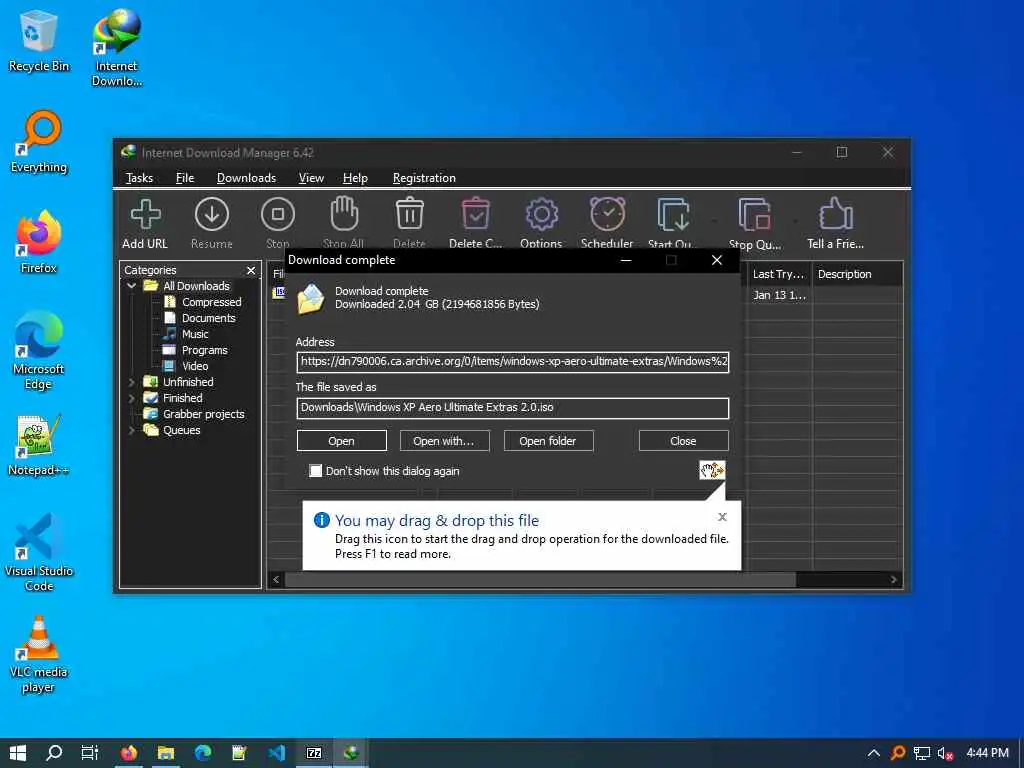The height and width of the screenshot is (768, 1024).
Task: Click the Description column header
Action: click(x=857, y=274)
